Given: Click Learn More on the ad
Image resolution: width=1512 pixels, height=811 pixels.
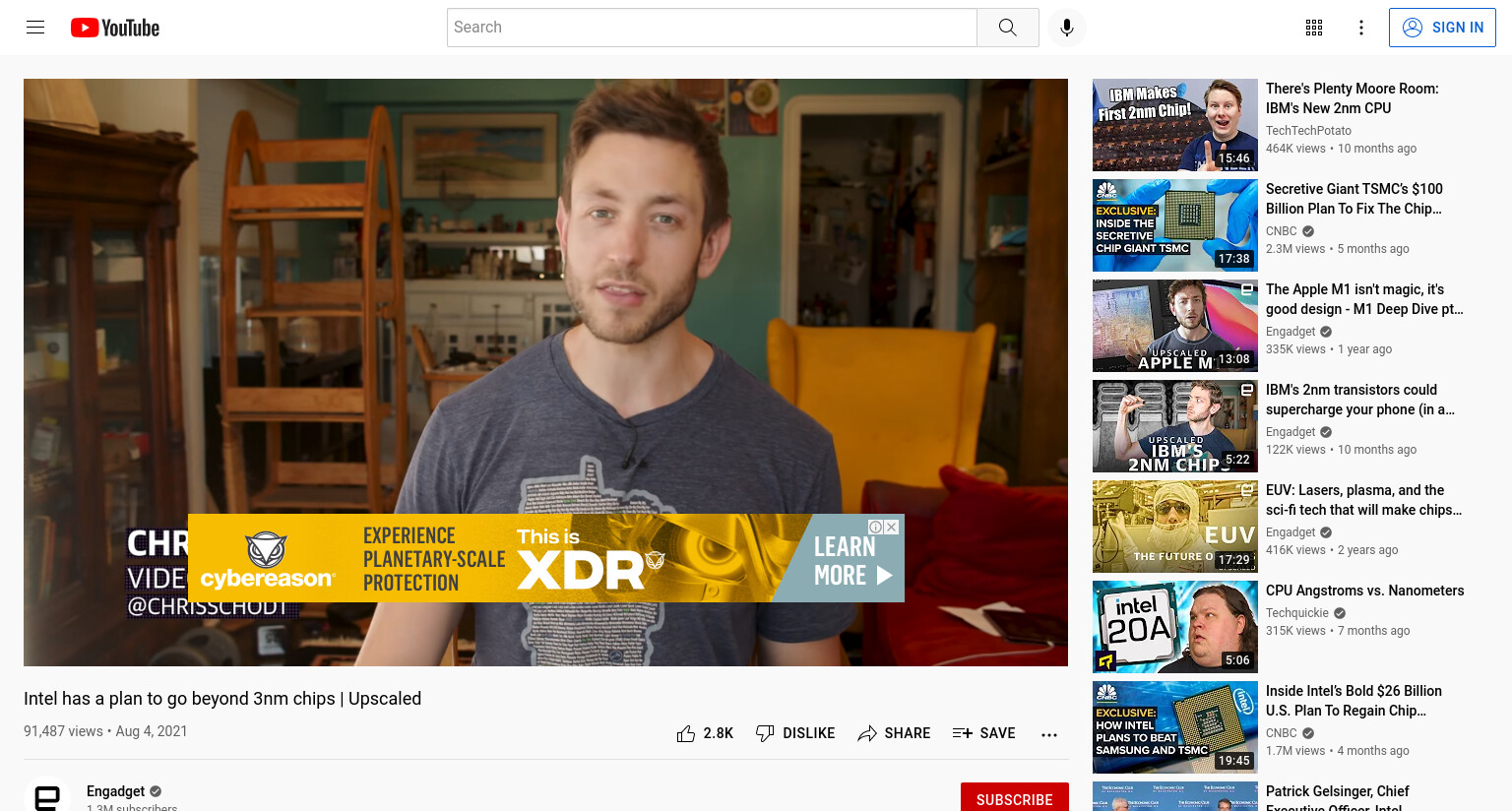Looking at the screenshot, I should tap(852, 560).
